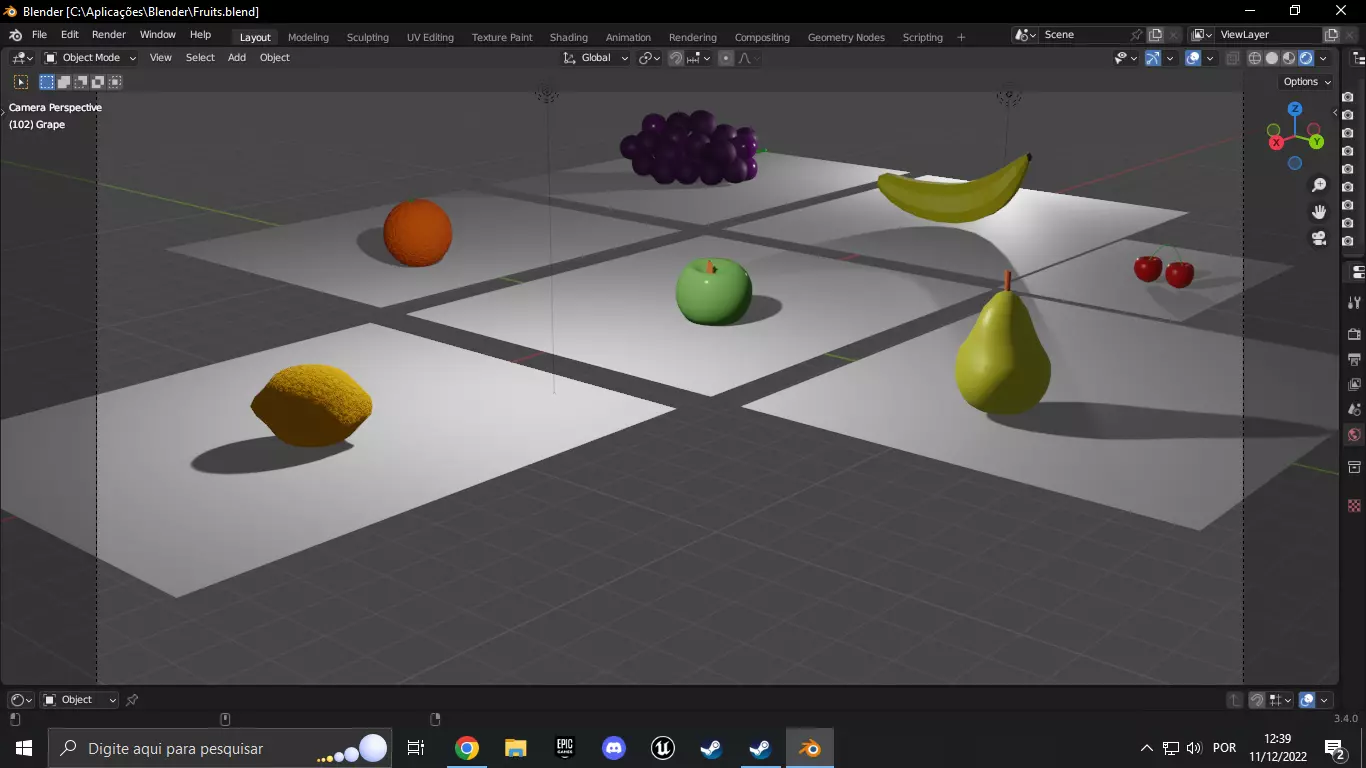This screenshot has width=1366, height=768.
Task: Open the viewport Add menu
Action: coord(237,58)
